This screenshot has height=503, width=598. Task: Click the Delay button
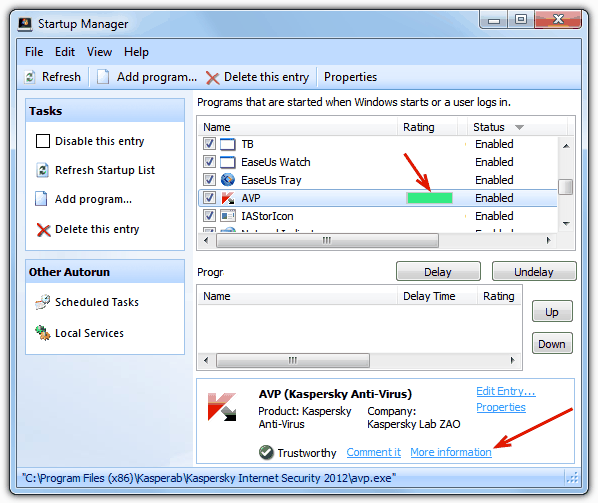[x=438, y=272]
